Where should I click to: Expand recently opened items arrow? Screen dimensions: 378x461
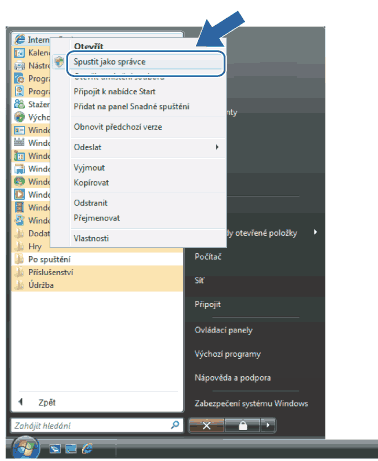tap(315, 232)
